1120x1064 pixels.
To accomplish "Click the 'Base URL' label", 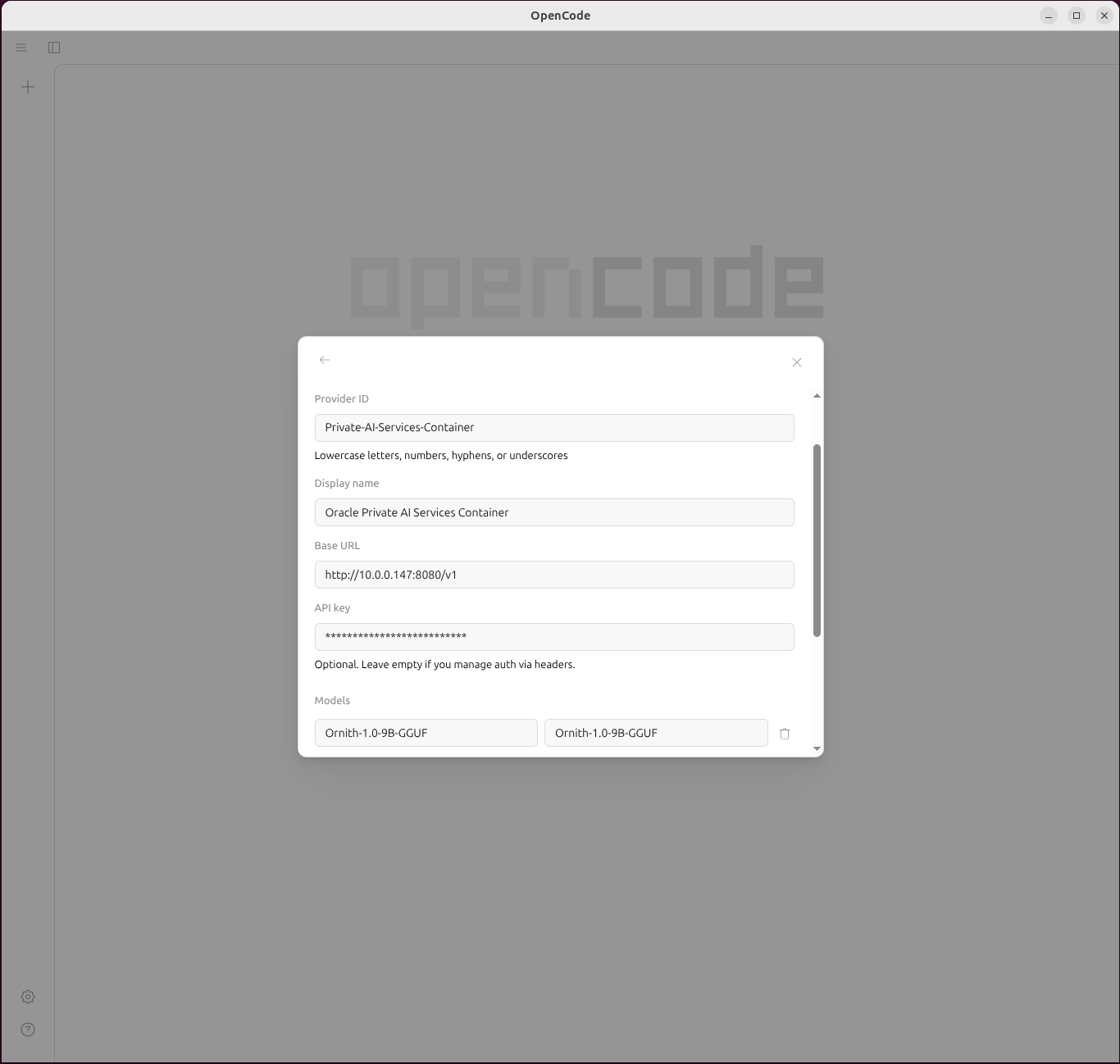I will coord(337,546).
